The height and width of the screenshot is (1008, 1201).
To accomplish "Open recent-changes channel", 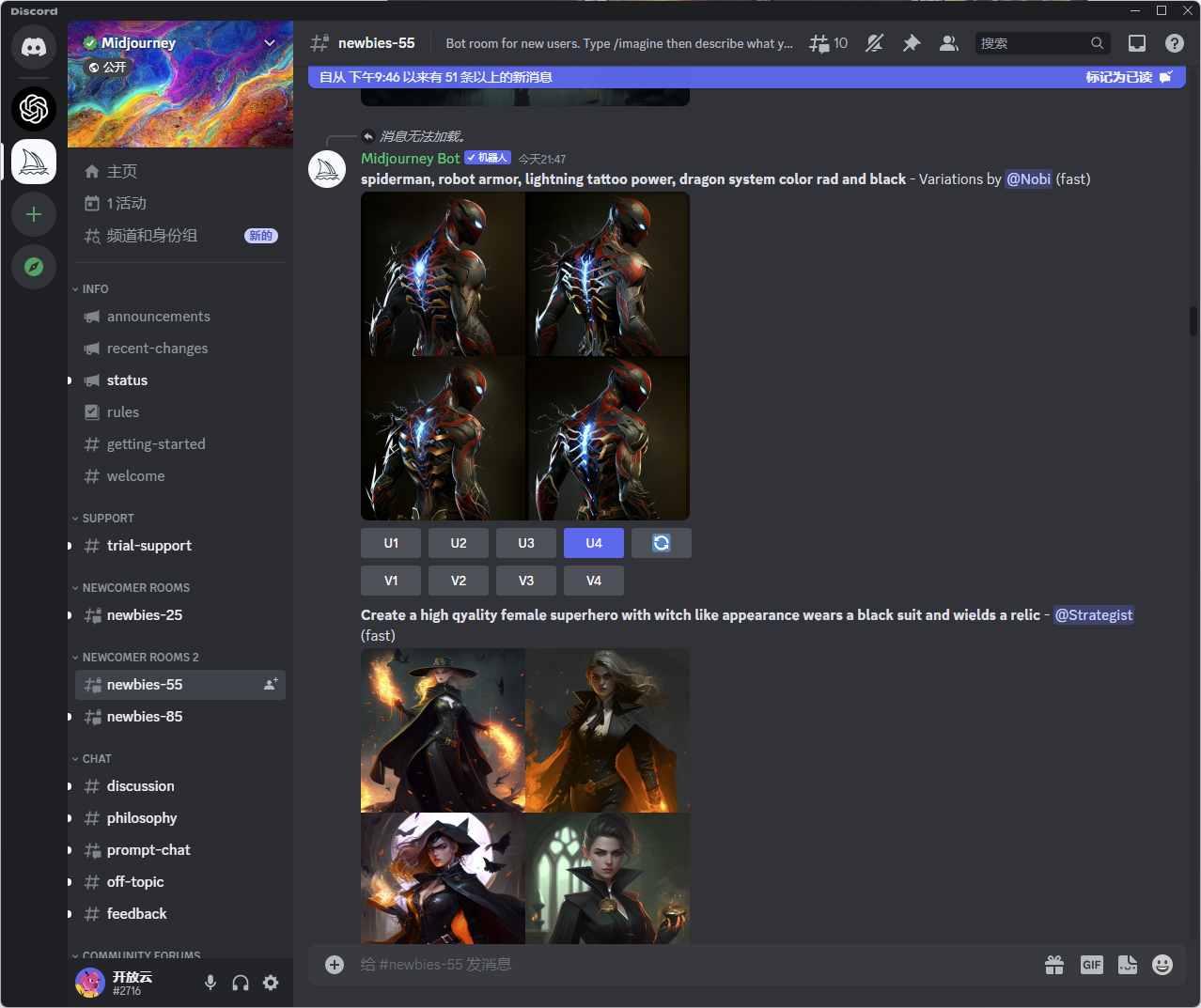I will (x=180, y=349).
